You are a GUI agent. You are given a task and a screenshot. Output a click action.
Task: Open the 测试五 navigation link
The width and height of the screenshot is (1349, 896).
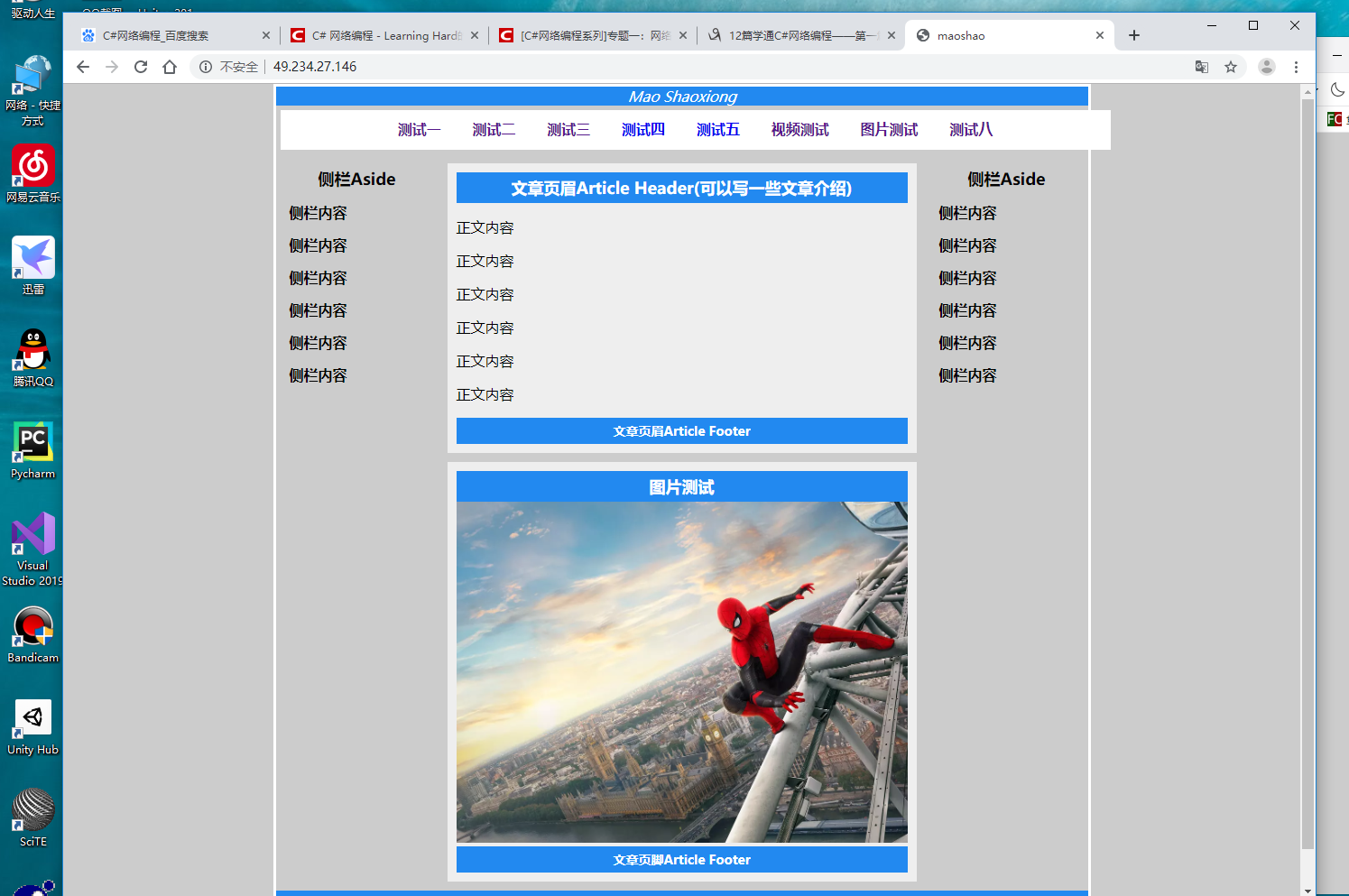718,130
